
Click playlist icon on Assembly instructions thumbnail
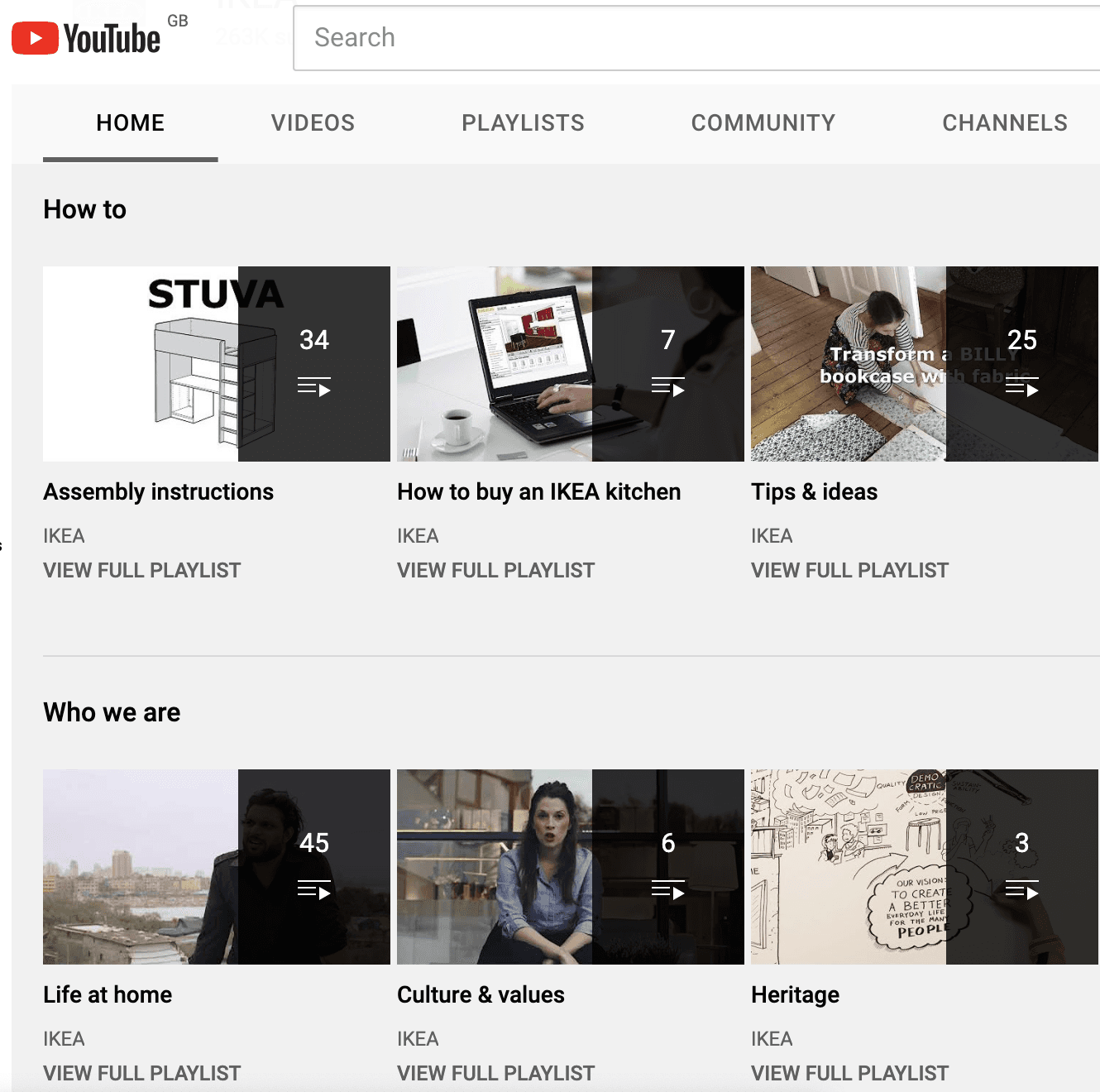[314, 387]
